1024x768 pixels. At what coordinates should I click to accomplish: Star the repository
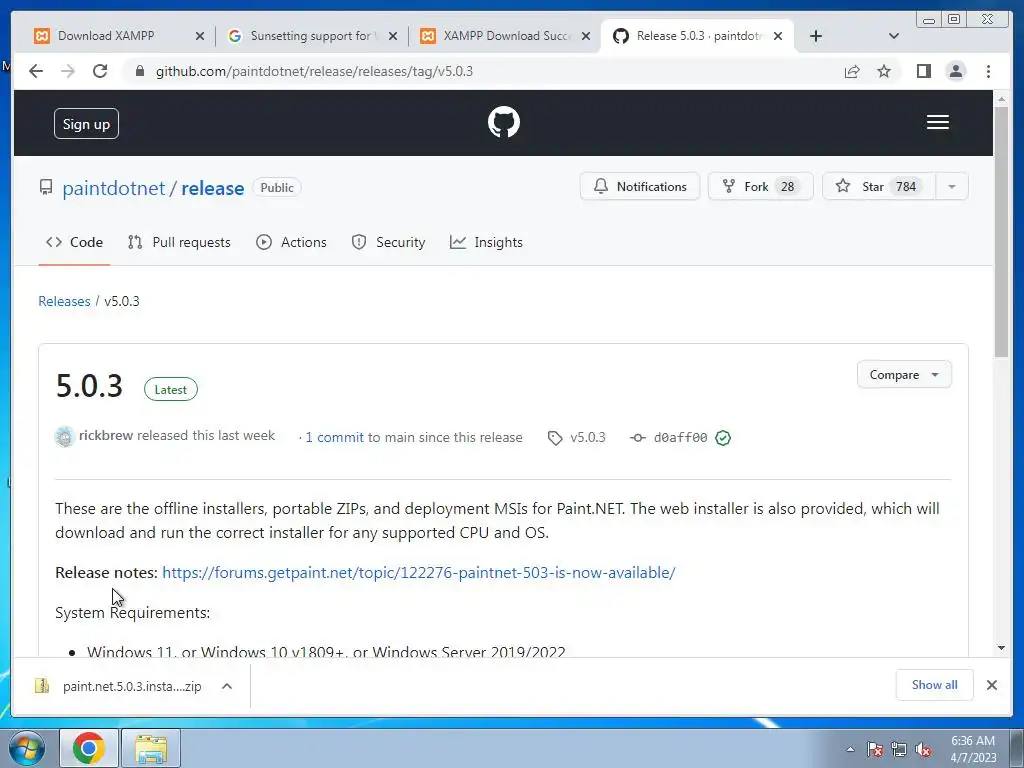(x=878, y=187)
